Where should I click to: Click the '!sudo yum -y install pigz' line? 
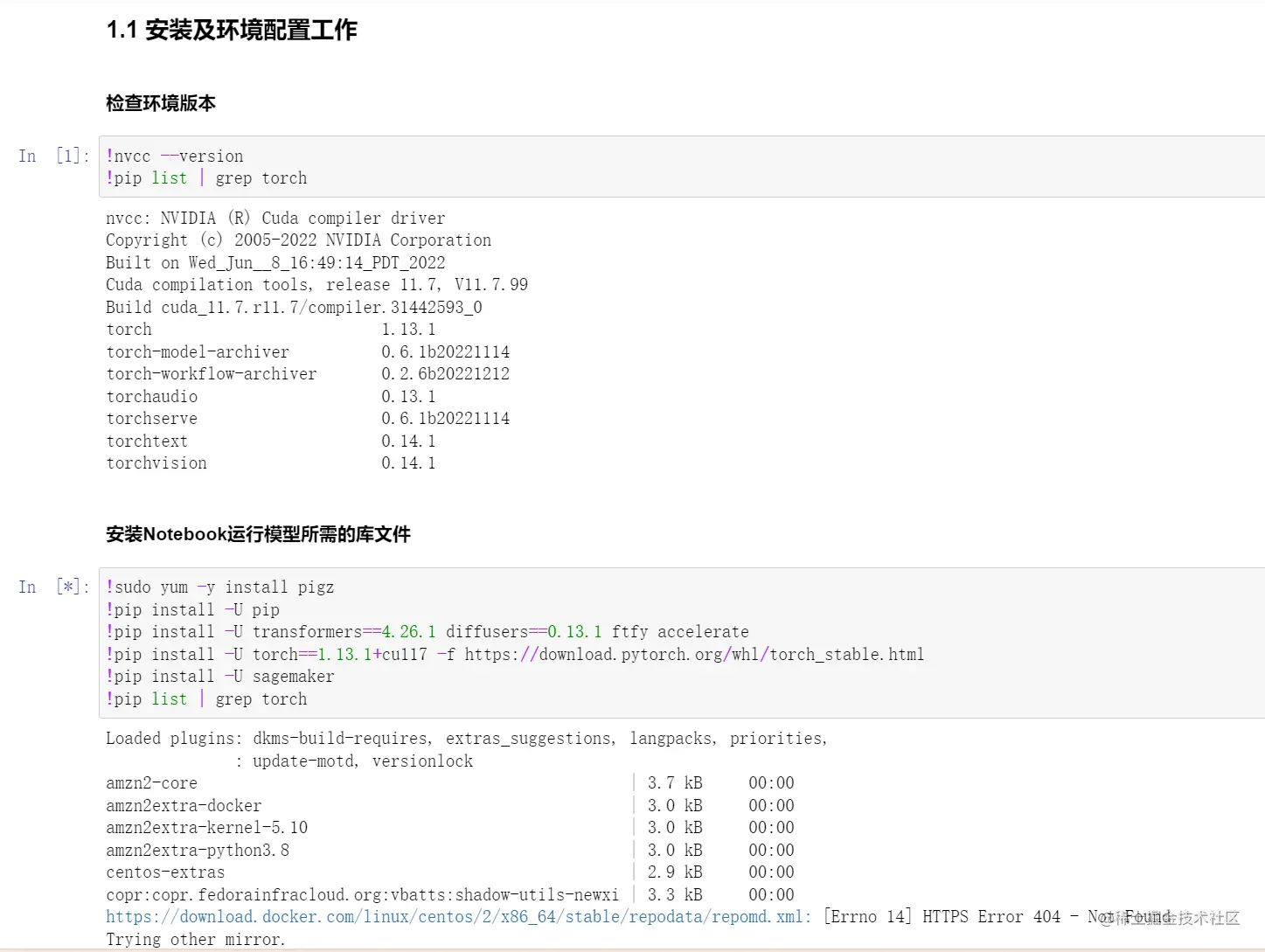[x=220, y=587]
